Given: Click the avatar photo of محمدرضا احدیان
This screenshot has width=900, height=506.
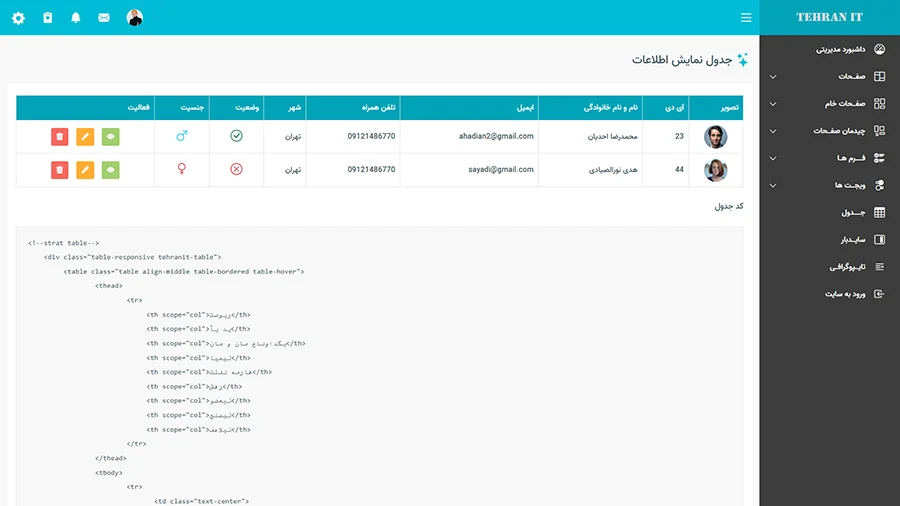Looking at the screenshot, I should click(x=716, y=137).
